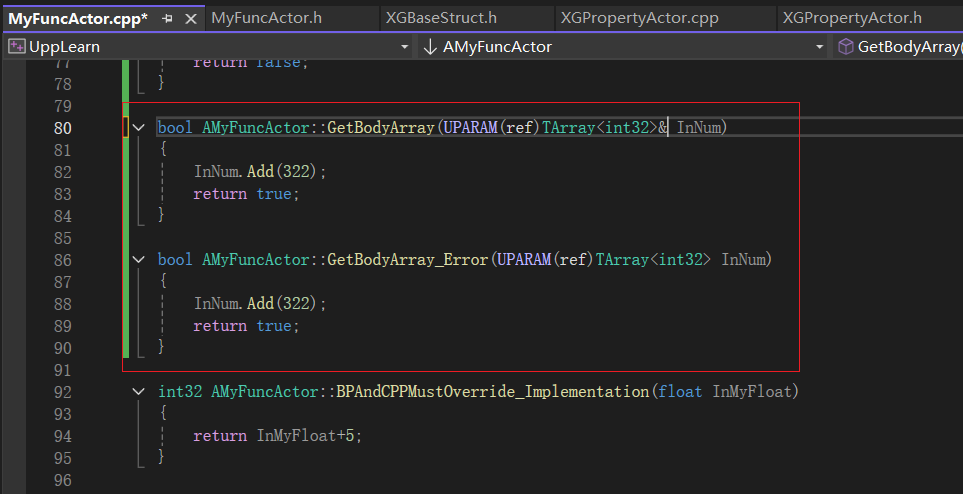This screenshot has width=963, height=494.
Task: Click line number 92 in the gutter
Action: click(63, 391)
